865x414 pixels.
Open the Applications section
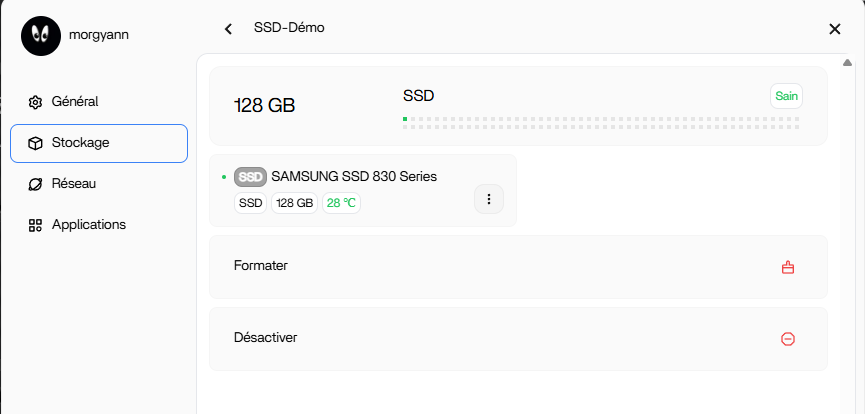(x=89, y=225)
